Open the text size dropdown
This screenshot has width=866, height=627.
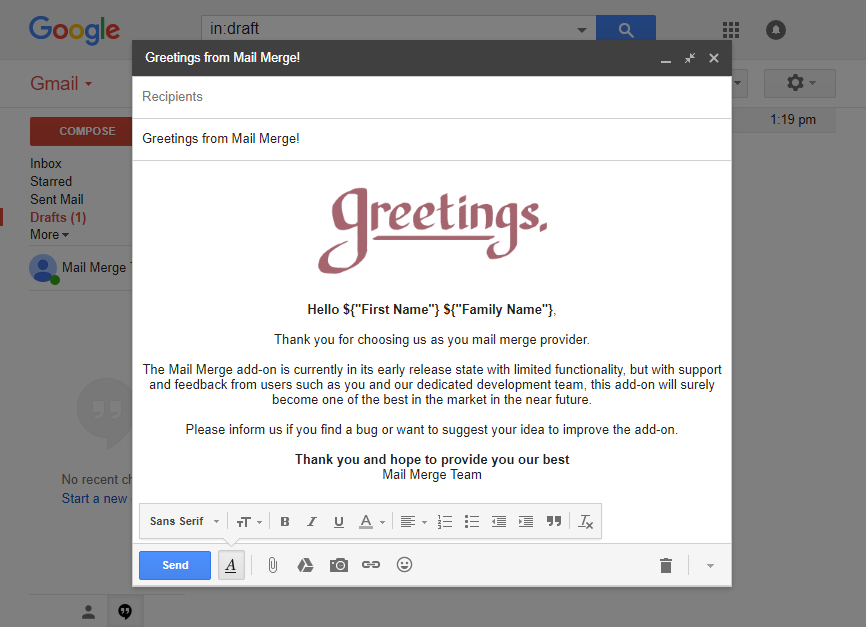tap(249, 522)
